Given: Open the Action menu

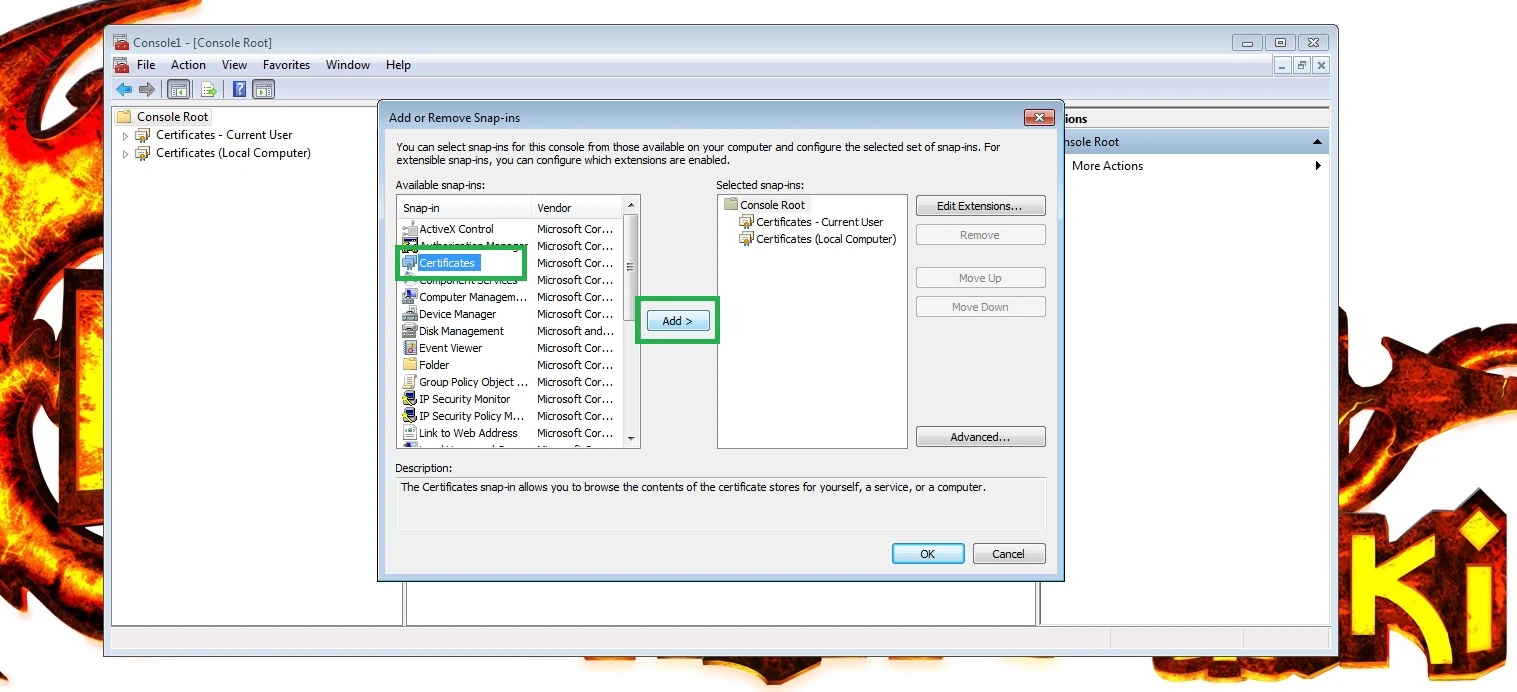Looking at the screenshot, I should [x=188, y=65].
